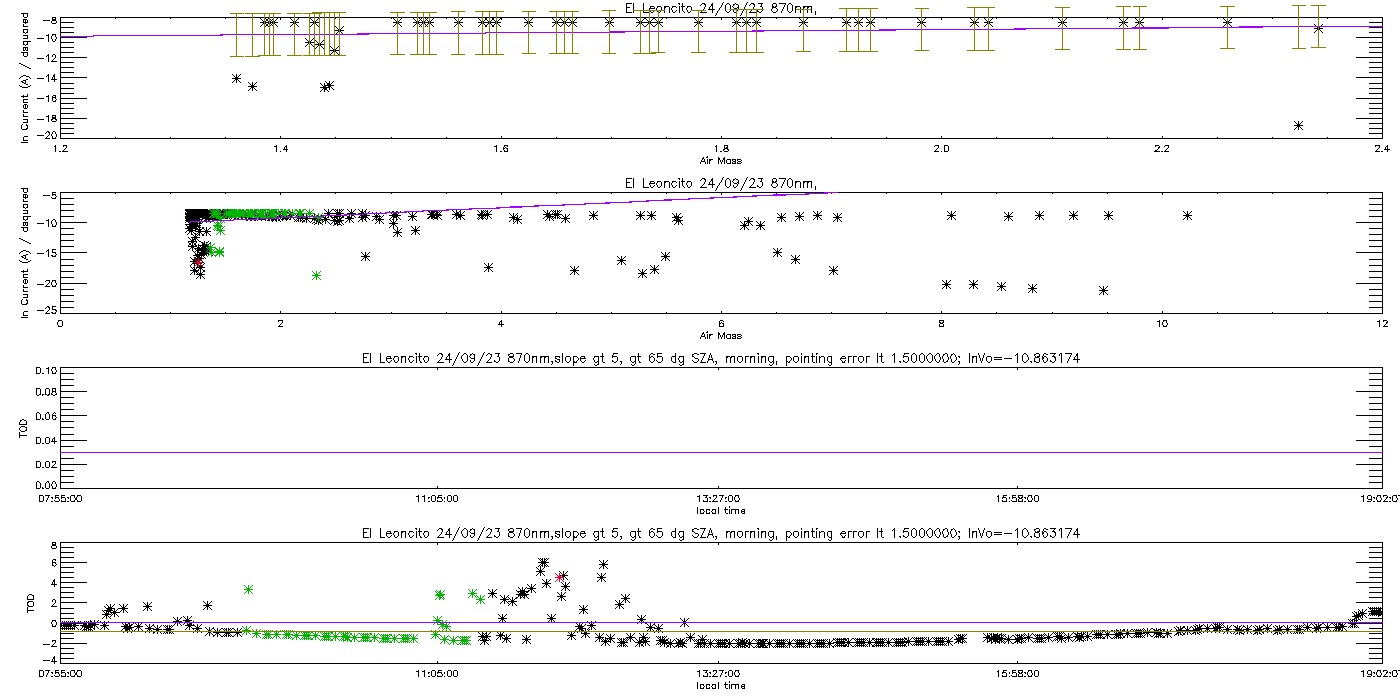
Task: Click the red star marker in the bottom TOD plot
Action: (561, 577)
